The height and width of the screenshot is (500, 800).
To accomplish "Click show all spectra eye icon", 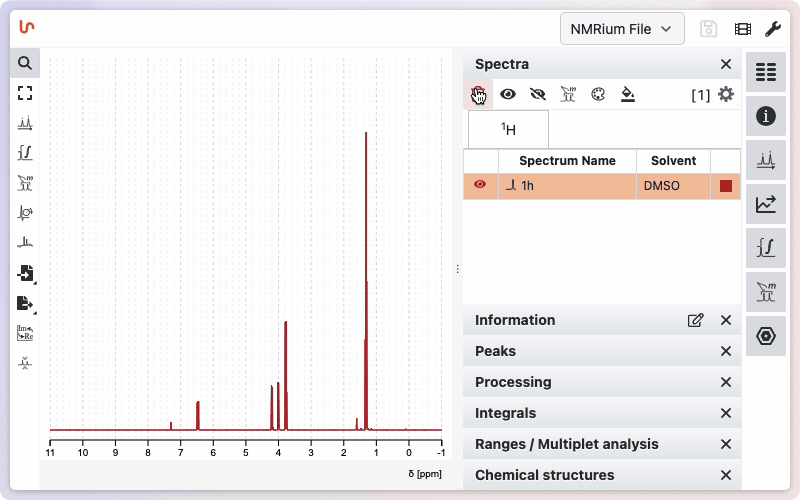I will click(508, 95).
